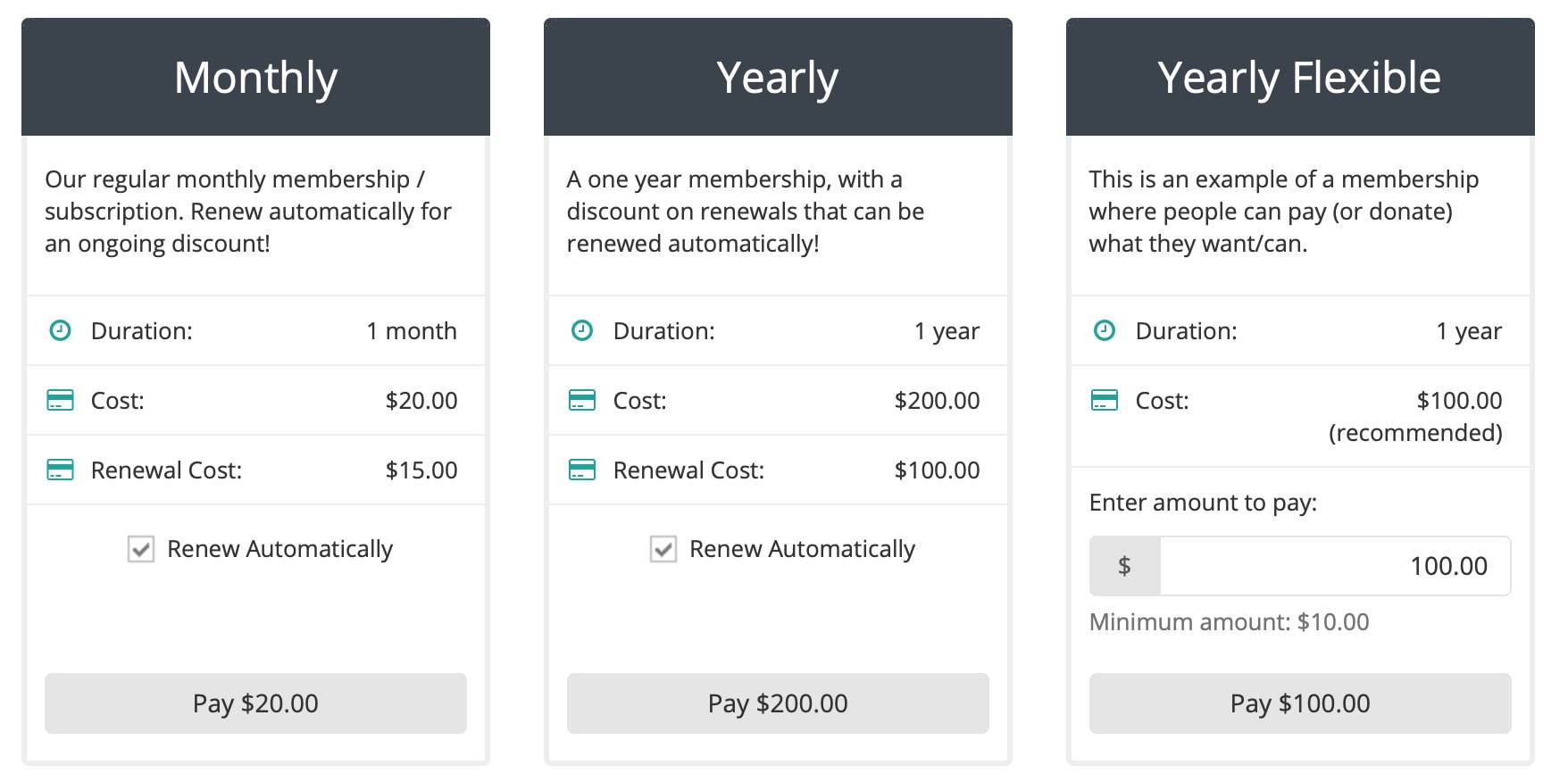Submit payment with the Pay $100.00 button

point(1299,703)
